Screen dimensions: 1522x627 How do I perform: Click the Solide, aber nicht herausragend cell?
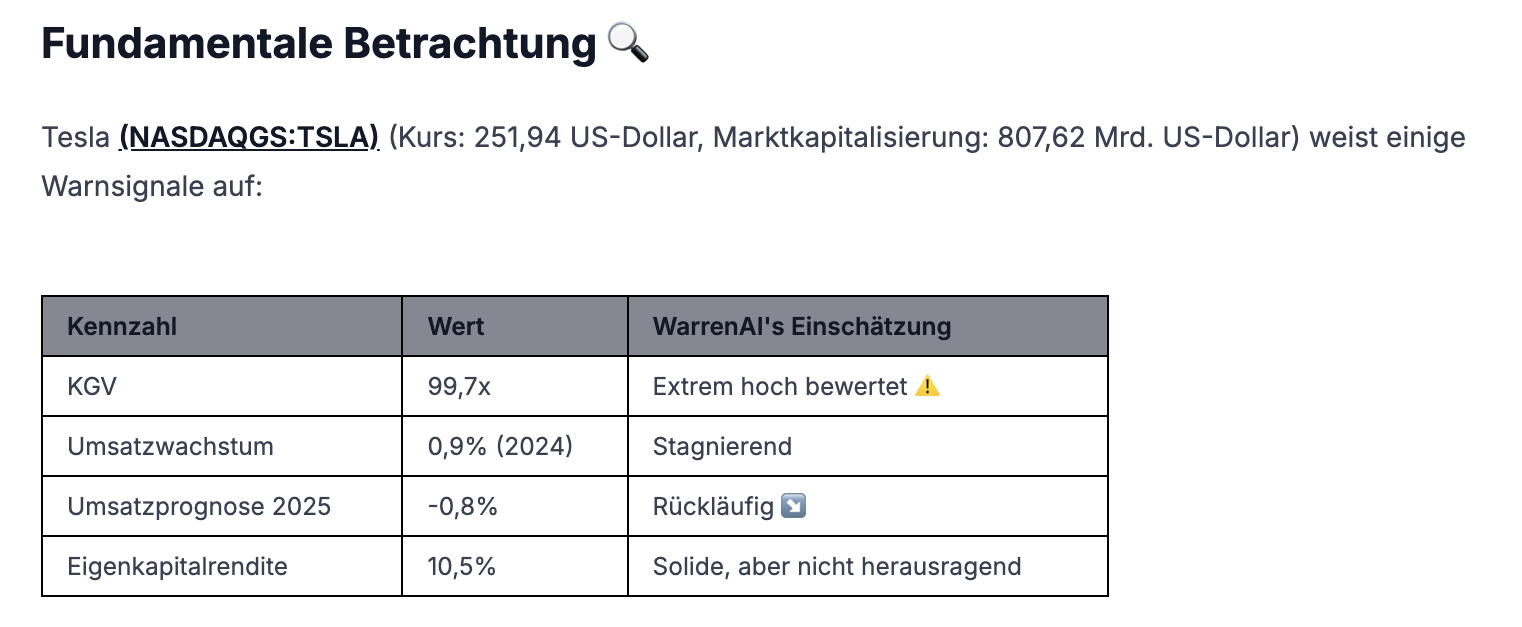pos(868,566)
